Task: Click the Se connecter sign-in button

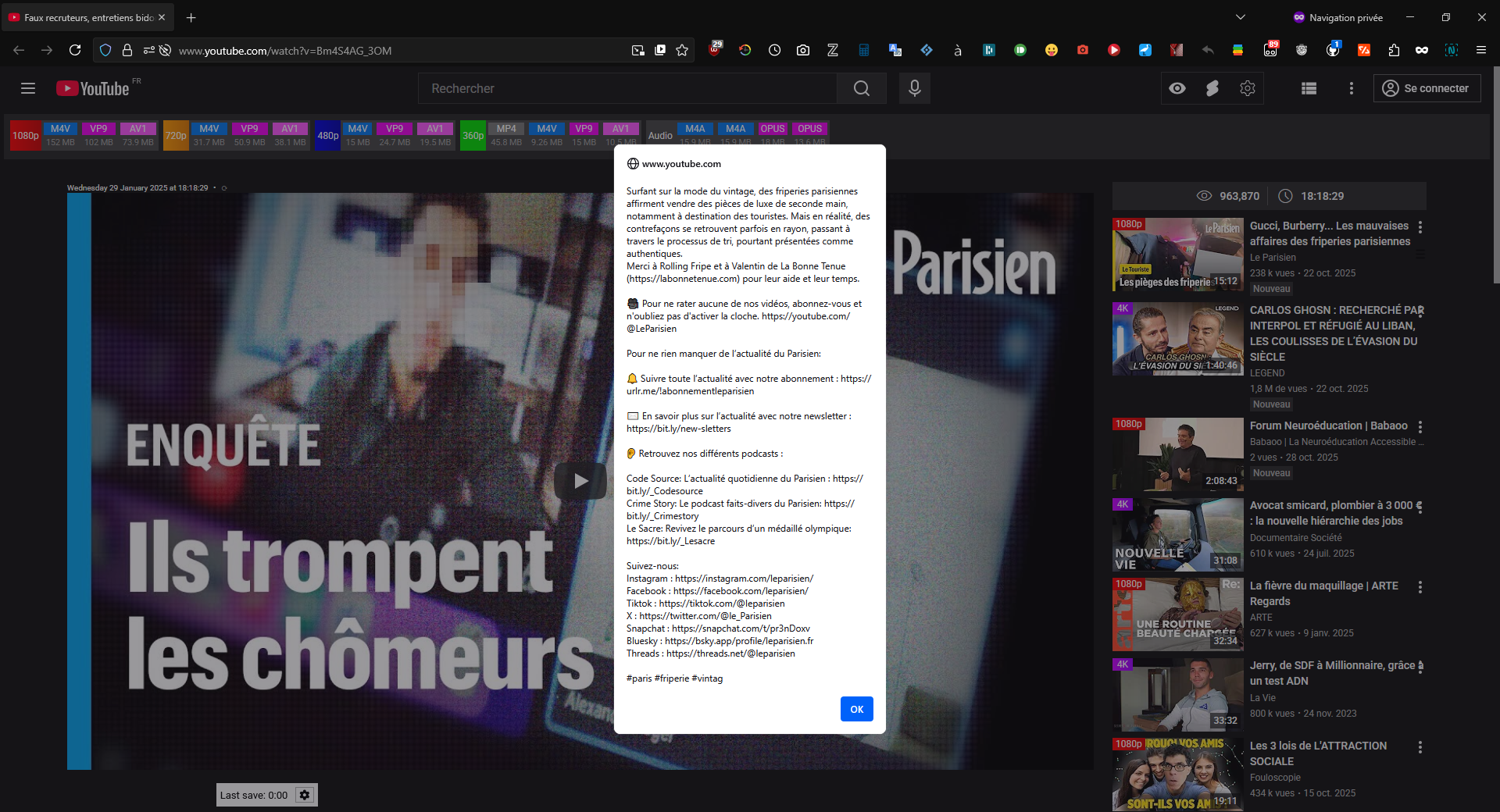Action: pos(1427,88)
